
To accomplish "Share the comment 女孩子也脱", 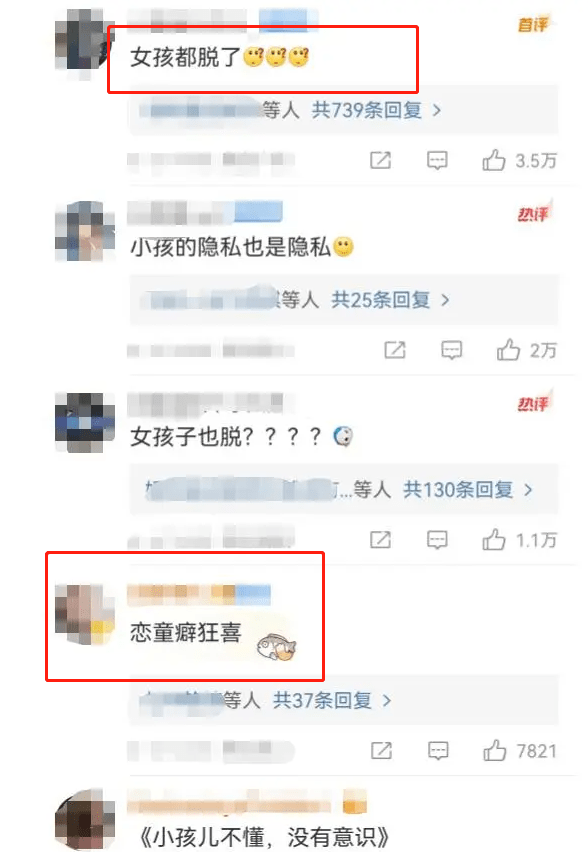I will coord(380,540).
